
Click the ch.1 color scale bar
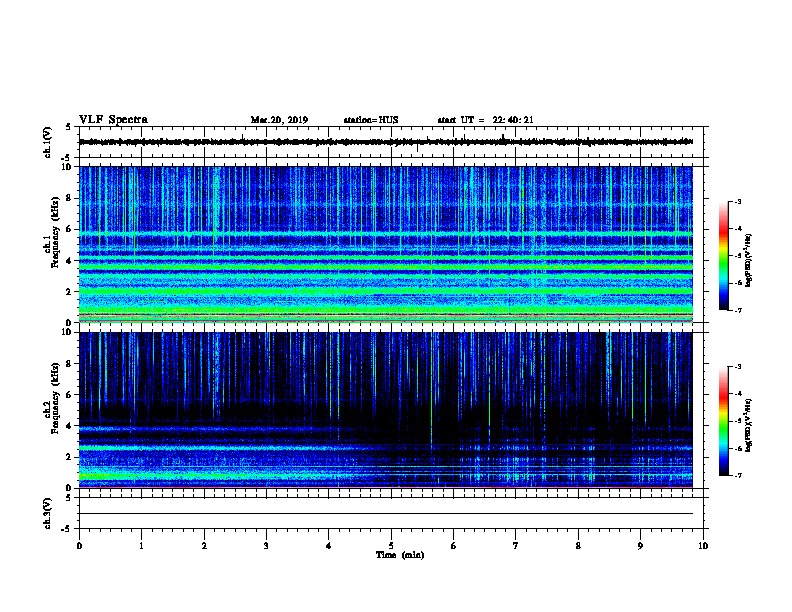coord(724,256)
